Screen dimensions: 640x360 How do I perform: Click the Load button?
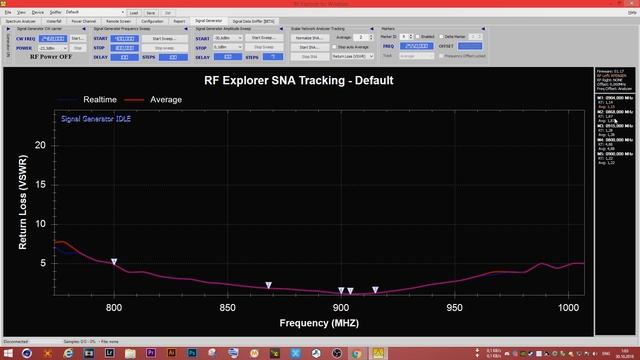pyautogui.click(x=134, y=13)
